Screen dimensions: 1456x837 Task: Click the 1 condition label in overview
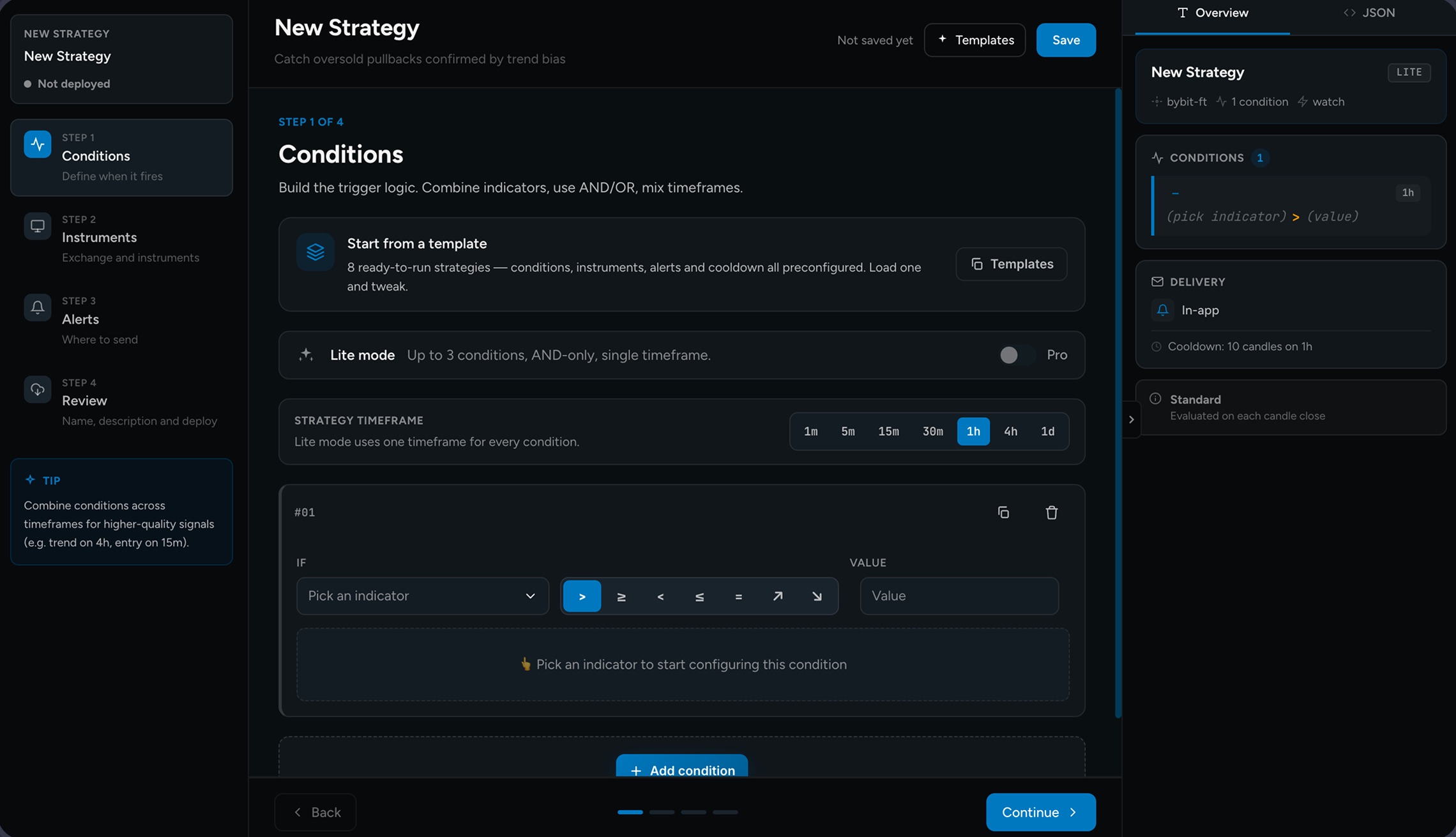(x=1259, y=102)
